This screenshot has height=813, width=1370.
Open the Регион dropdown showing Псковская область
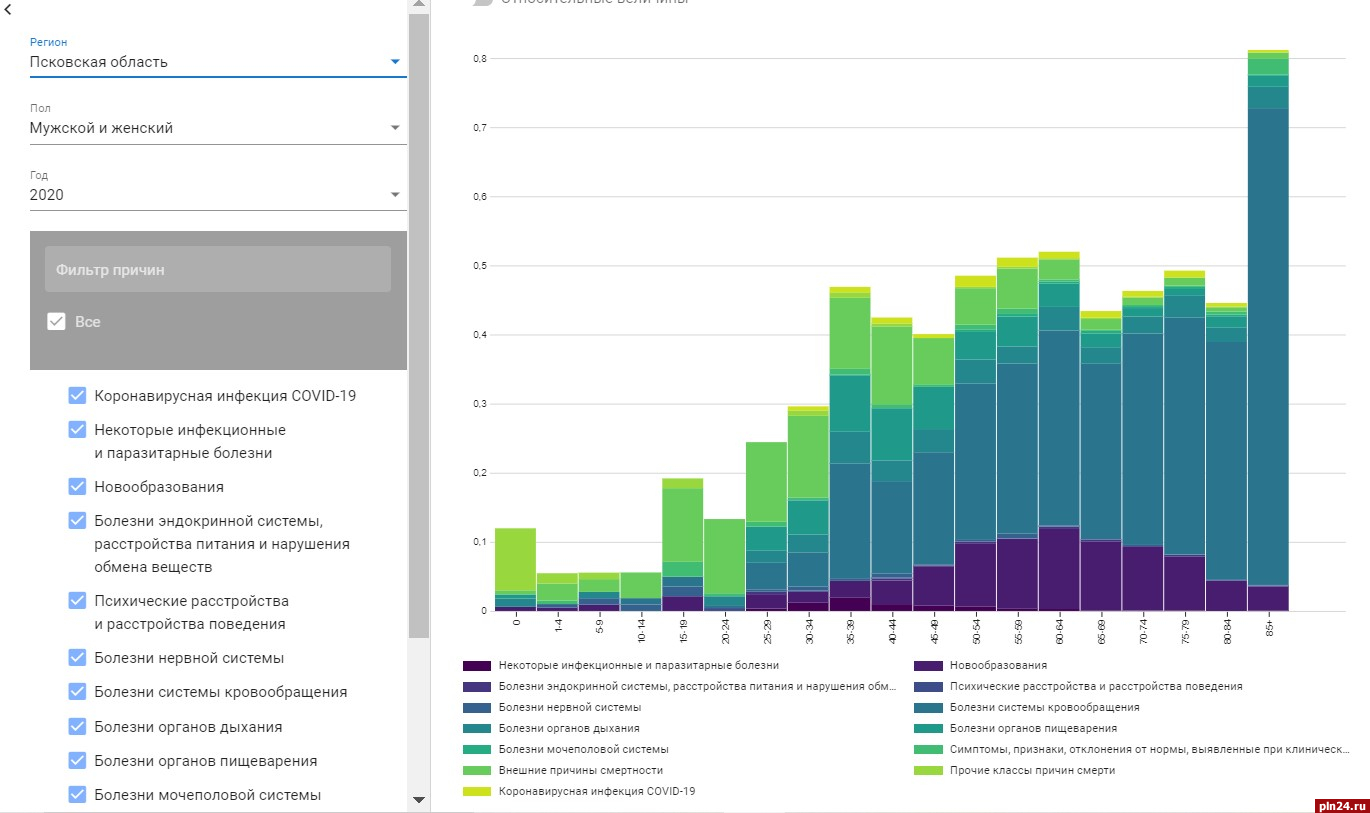[218, 62]
